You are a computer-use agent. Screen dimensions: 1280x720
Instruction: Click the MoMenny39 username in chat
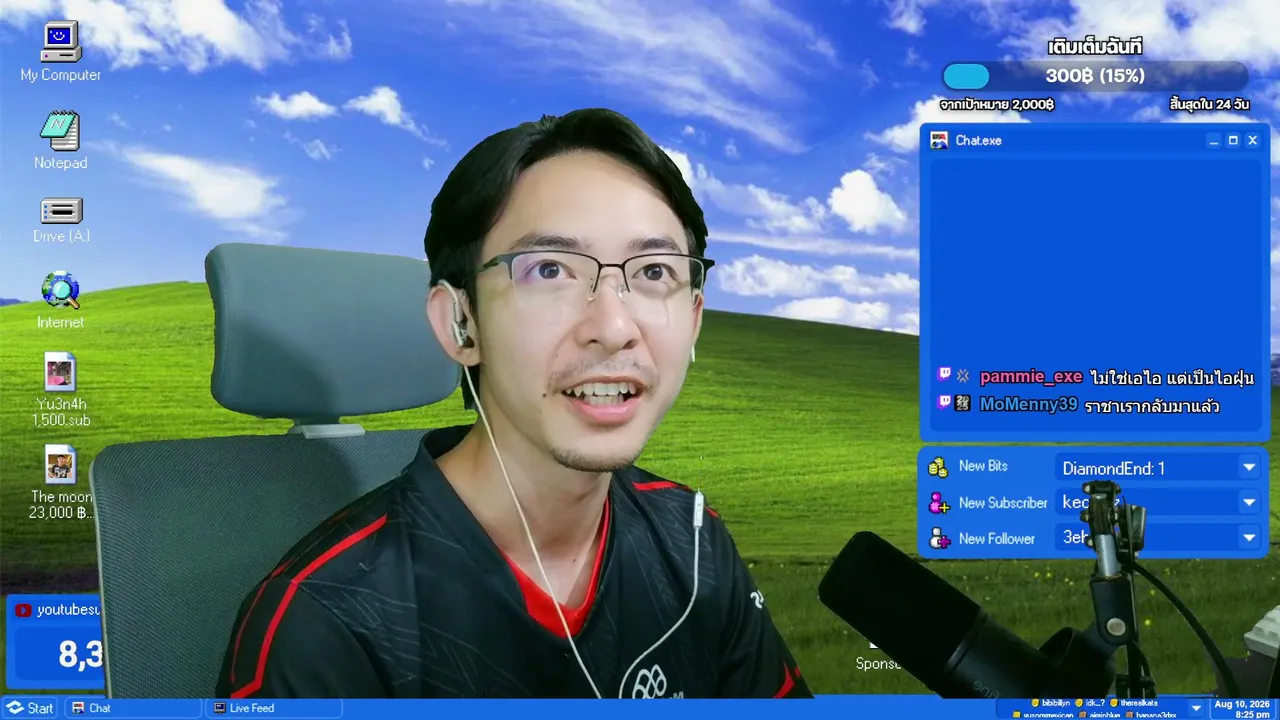(x=1028, y=405)
